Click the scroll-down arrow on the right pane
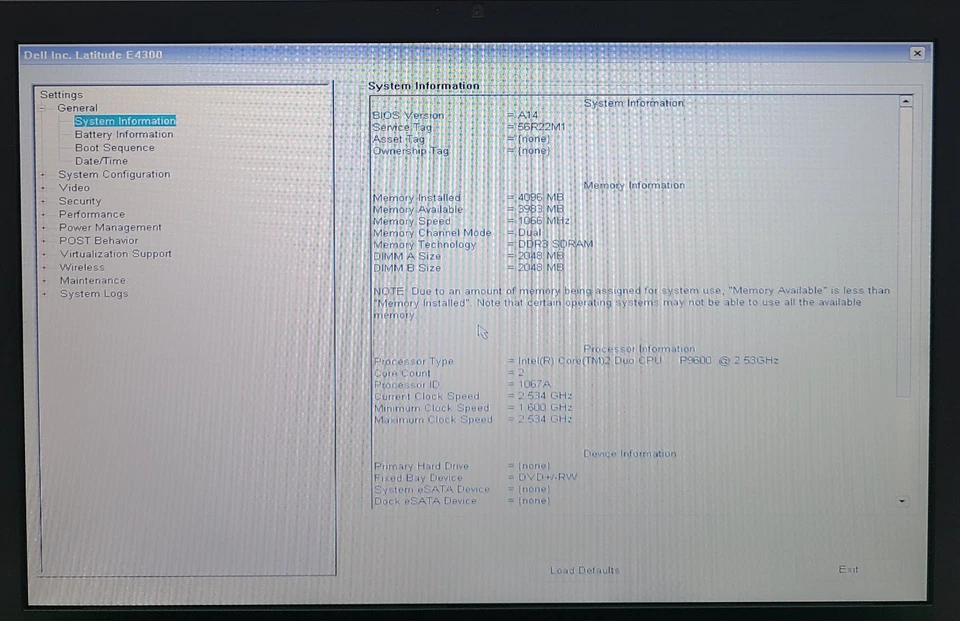This screenshot has height=621, width=960. (902, 499)
